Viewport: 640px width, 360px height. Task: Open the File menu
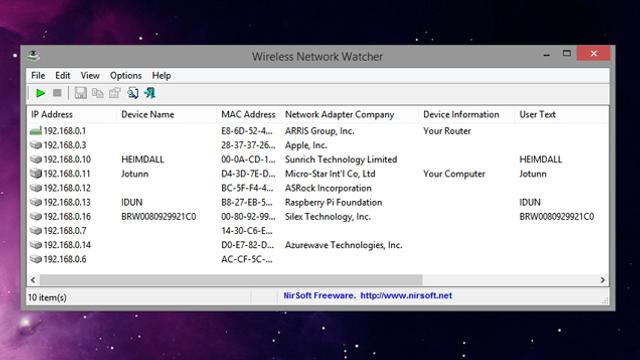point(38,76)
